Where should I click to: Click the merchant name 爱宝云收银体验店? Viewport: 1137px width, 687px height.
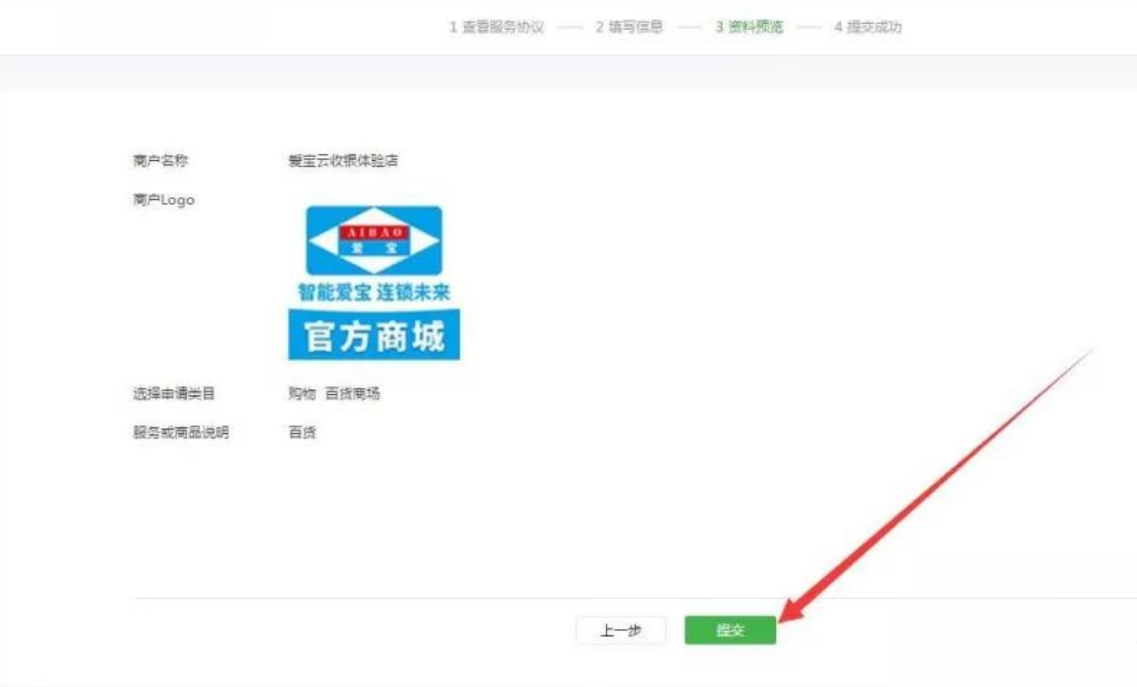(343, 160)
